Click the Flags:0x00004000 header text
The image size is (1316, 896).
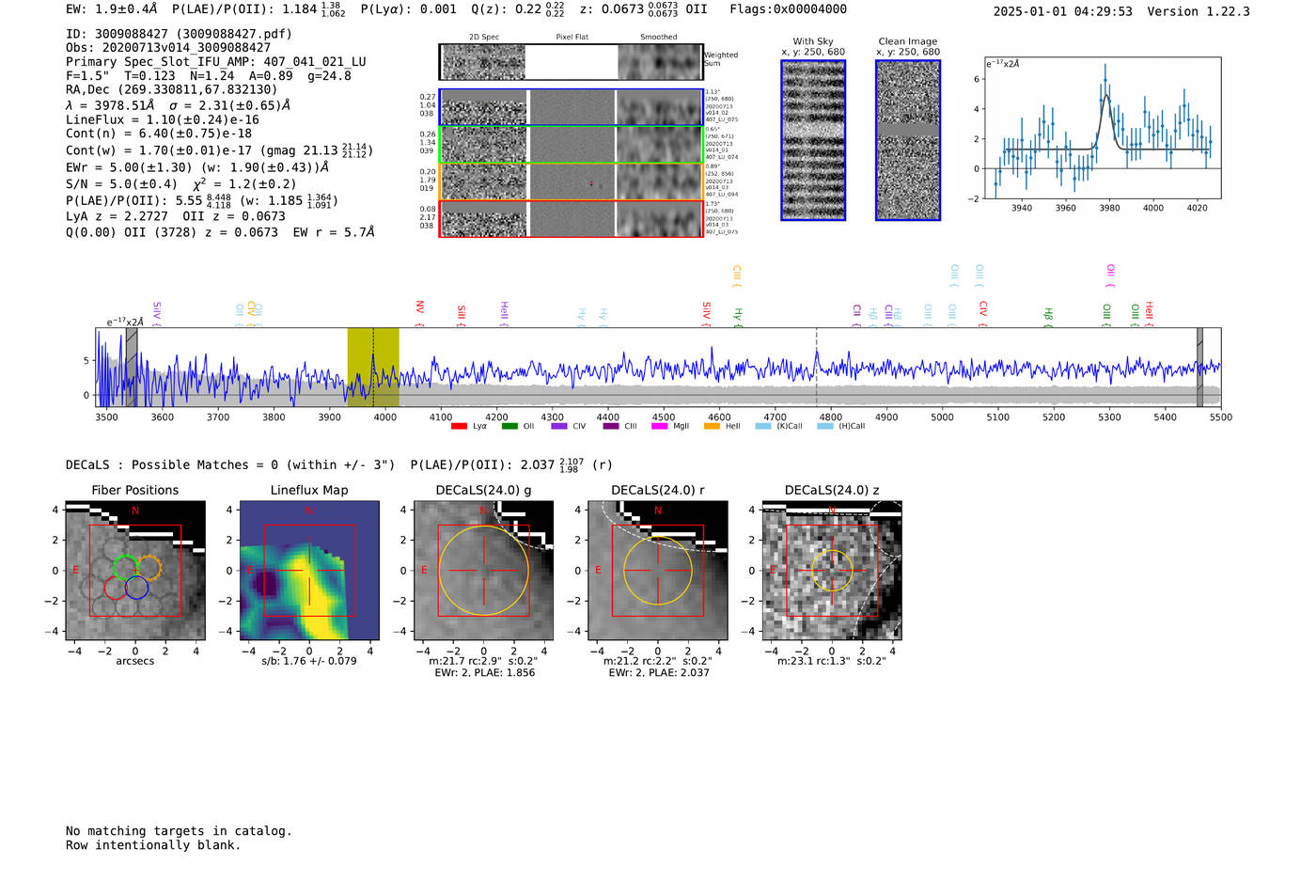pos(788,9)
